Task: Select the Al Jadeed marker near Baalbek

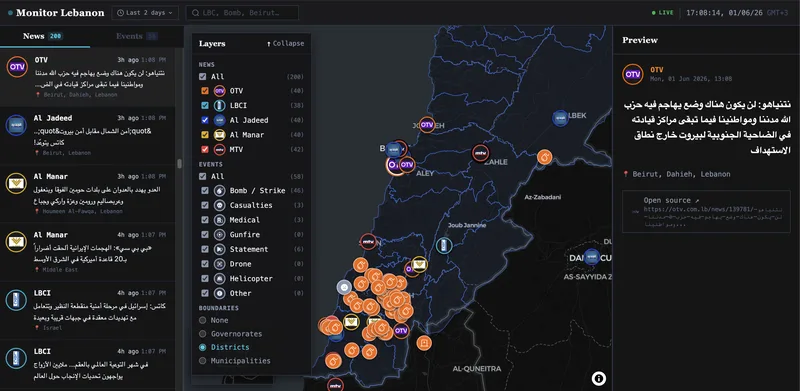Action: click(x=560, y=118)
